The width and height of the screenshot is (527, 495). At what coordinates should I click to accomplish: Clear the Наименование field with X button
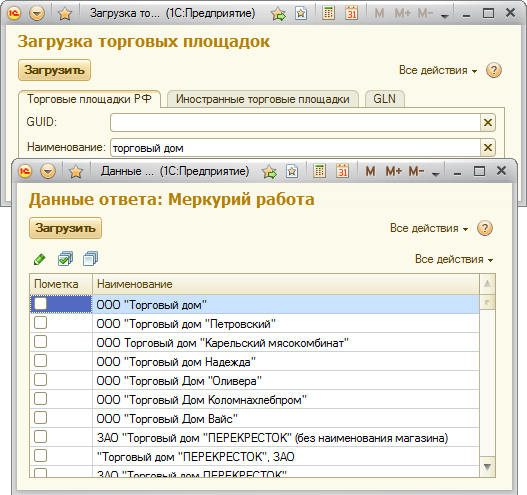click(x=488, y=148)
